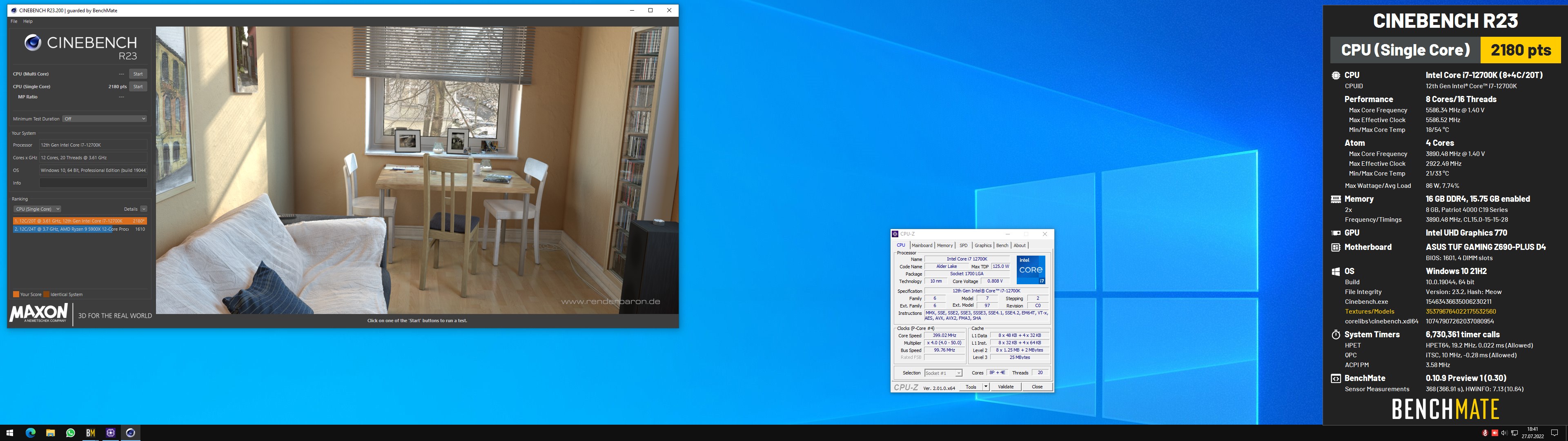Click the Maxon logo in Cinebench
The height and width of the screenshot is (441, 1568).
click(x=40, y=313)
